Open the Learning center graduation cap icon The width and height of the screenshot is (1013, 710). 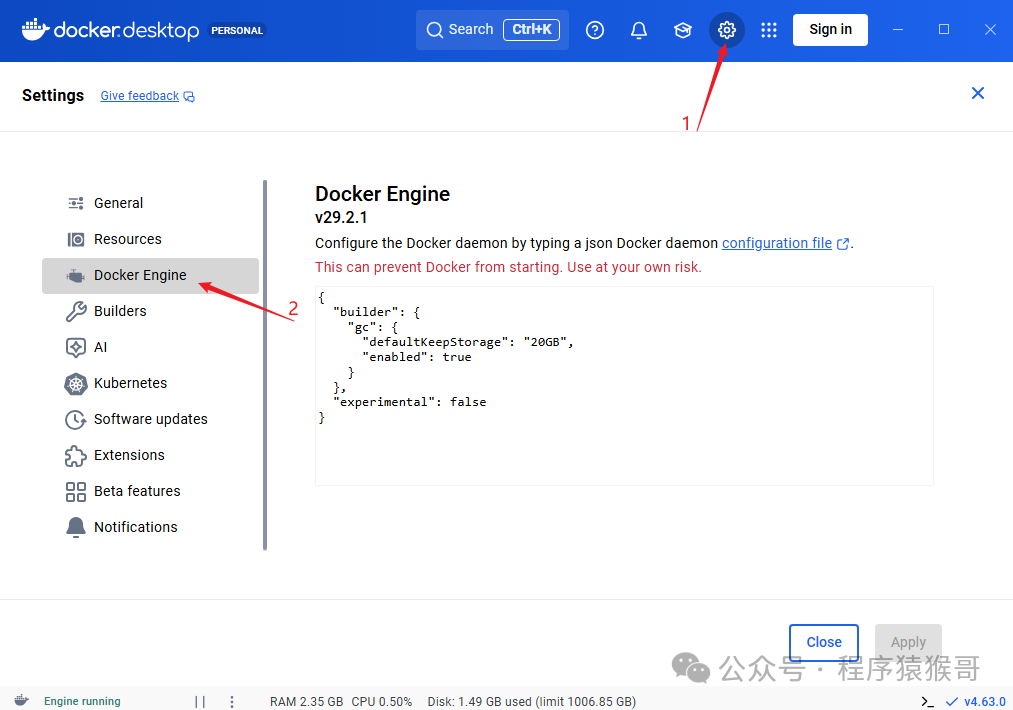click(683, 30)
